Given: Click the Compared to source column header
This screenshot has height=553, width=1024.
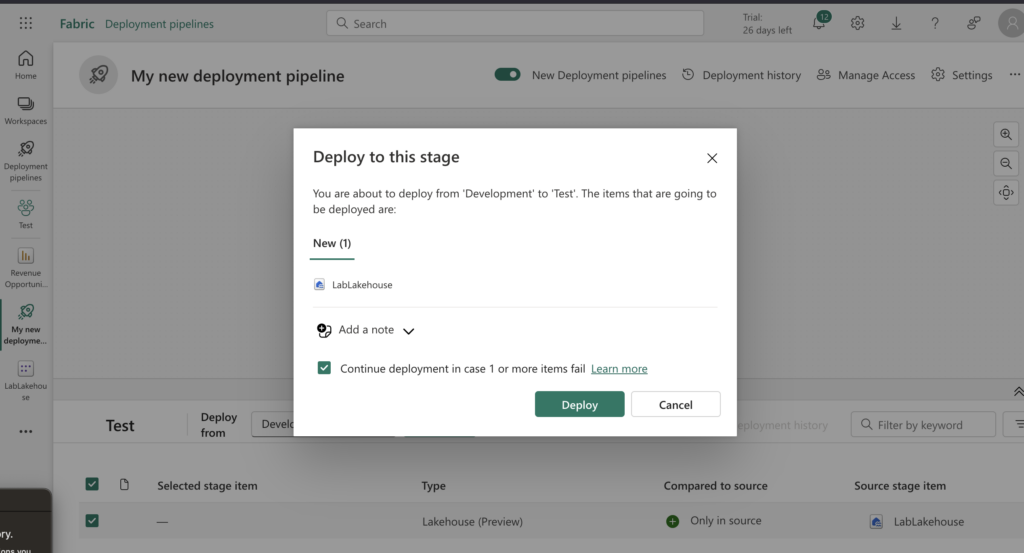Looking at the screenshot, I should pos(715,486).
